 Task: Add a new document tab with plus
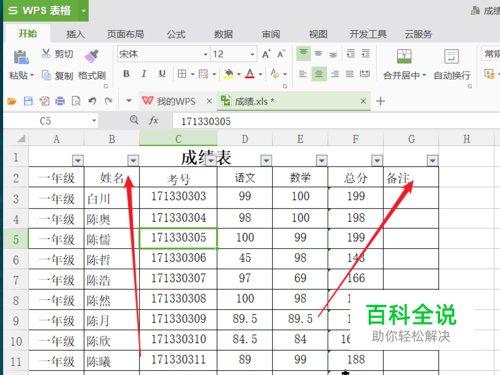[380, 101]
